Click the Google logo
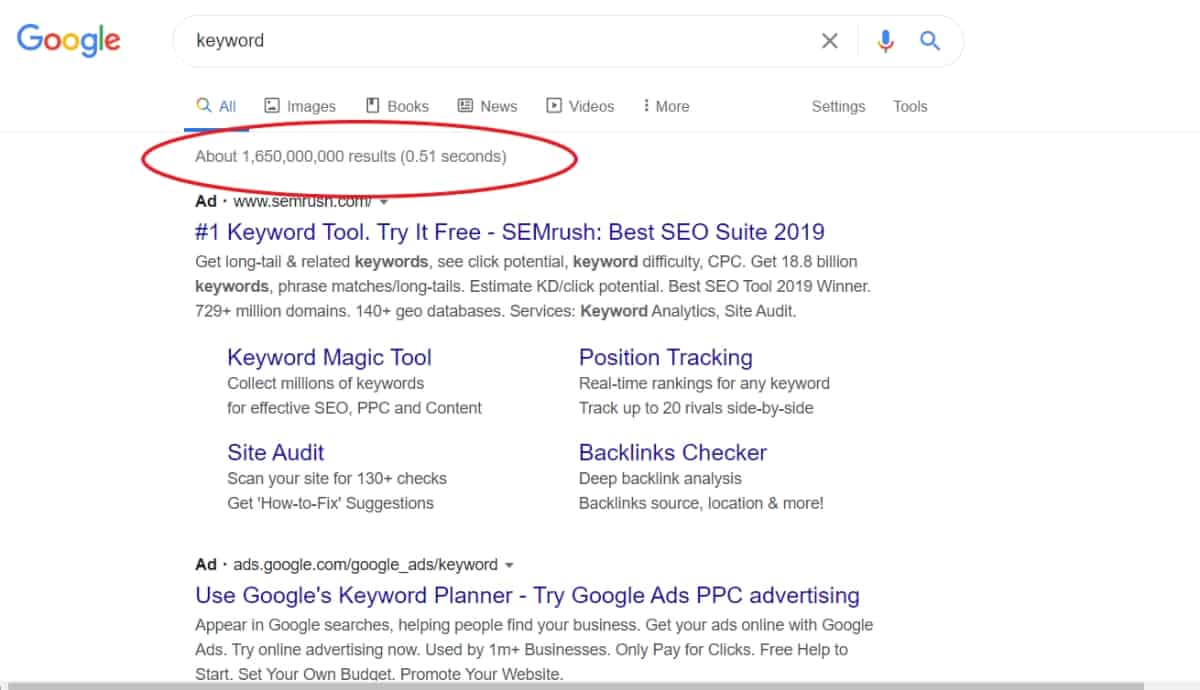 tap(68, 41)
